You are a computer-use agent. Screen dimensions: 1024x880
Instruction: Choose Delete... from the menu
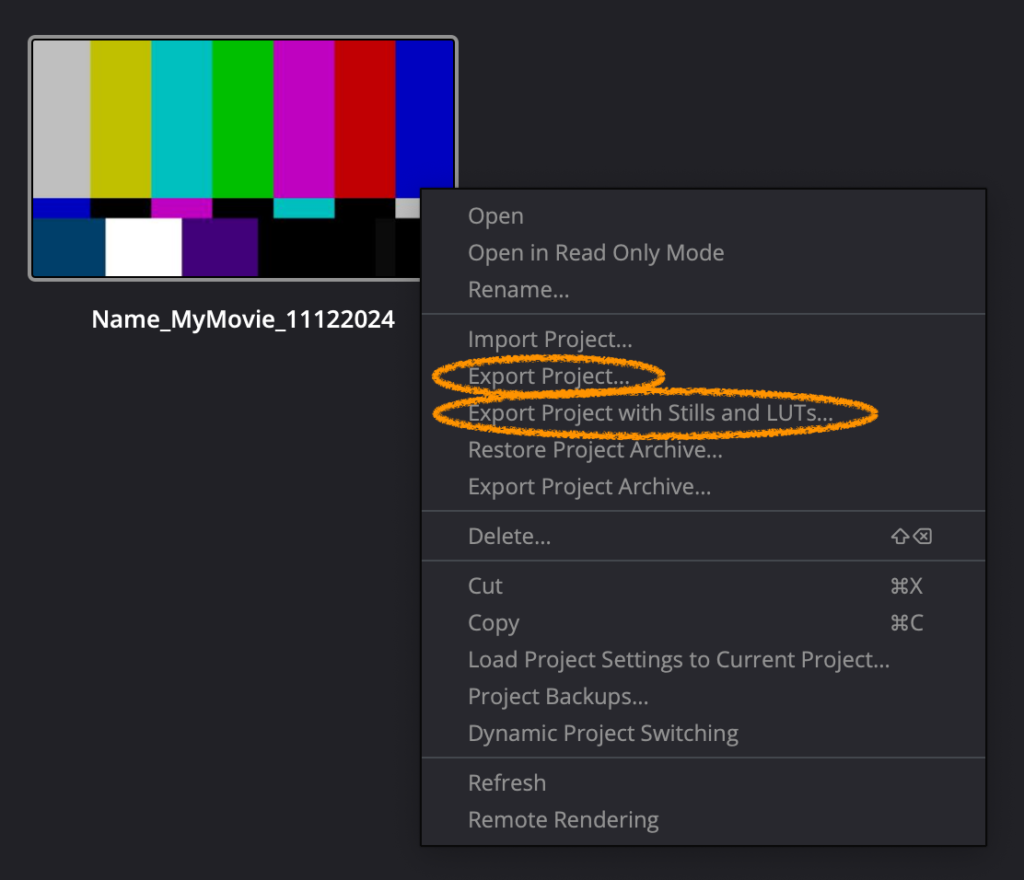(x=509, y=537)
